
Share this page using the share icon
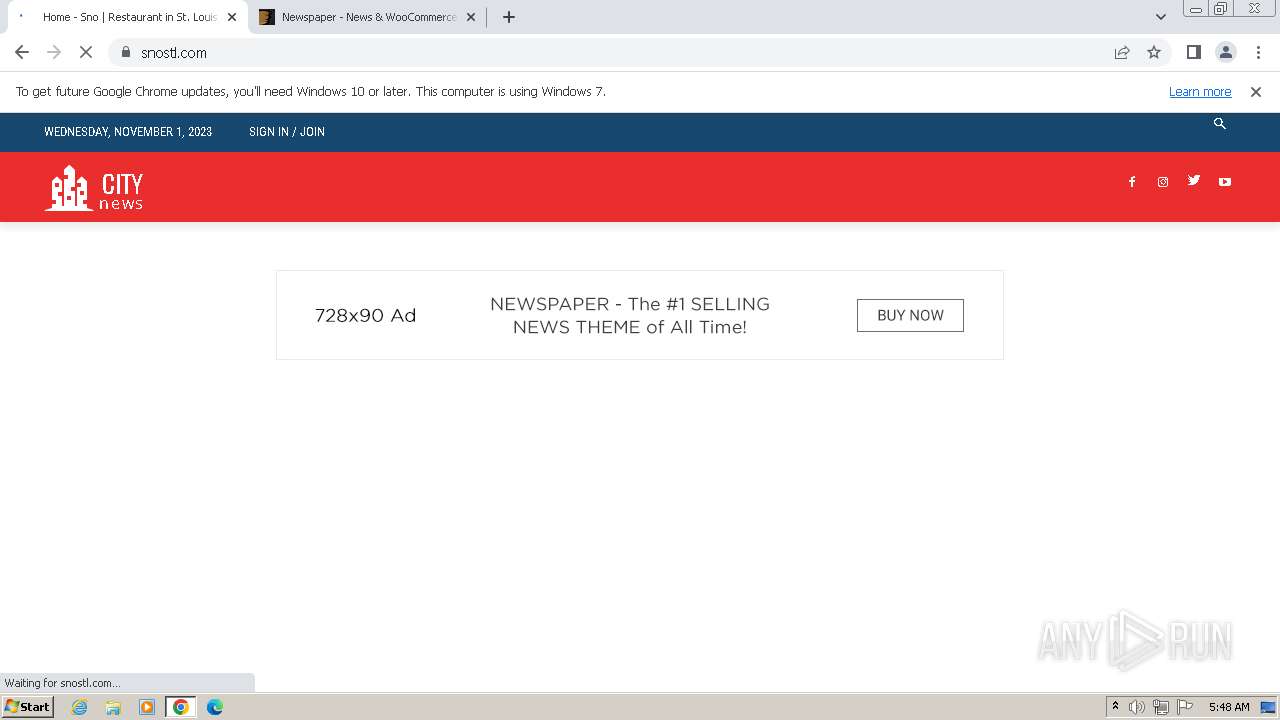point(1122,52)
